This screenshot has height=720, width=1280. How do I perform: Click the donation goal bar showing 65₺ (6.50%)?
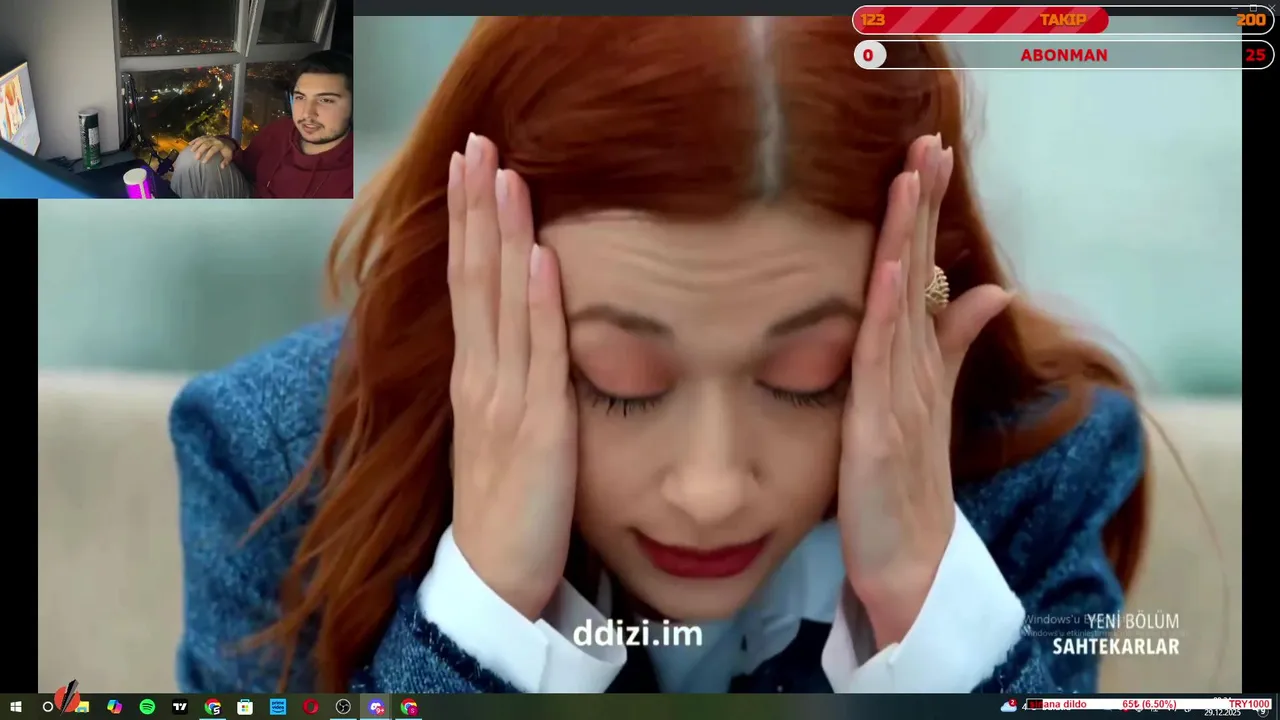1149,704
